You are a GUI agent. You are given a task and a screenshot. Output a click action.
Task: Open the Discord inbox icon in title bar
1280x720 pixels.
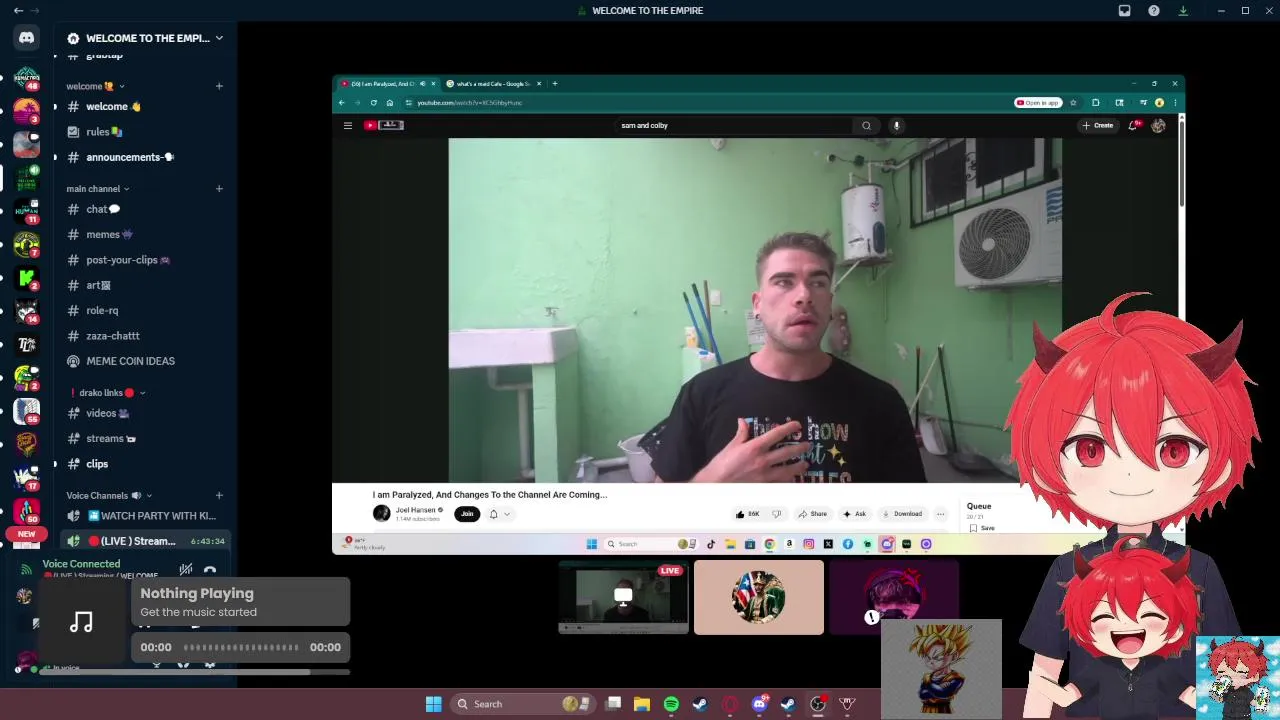coord(1124,11)
